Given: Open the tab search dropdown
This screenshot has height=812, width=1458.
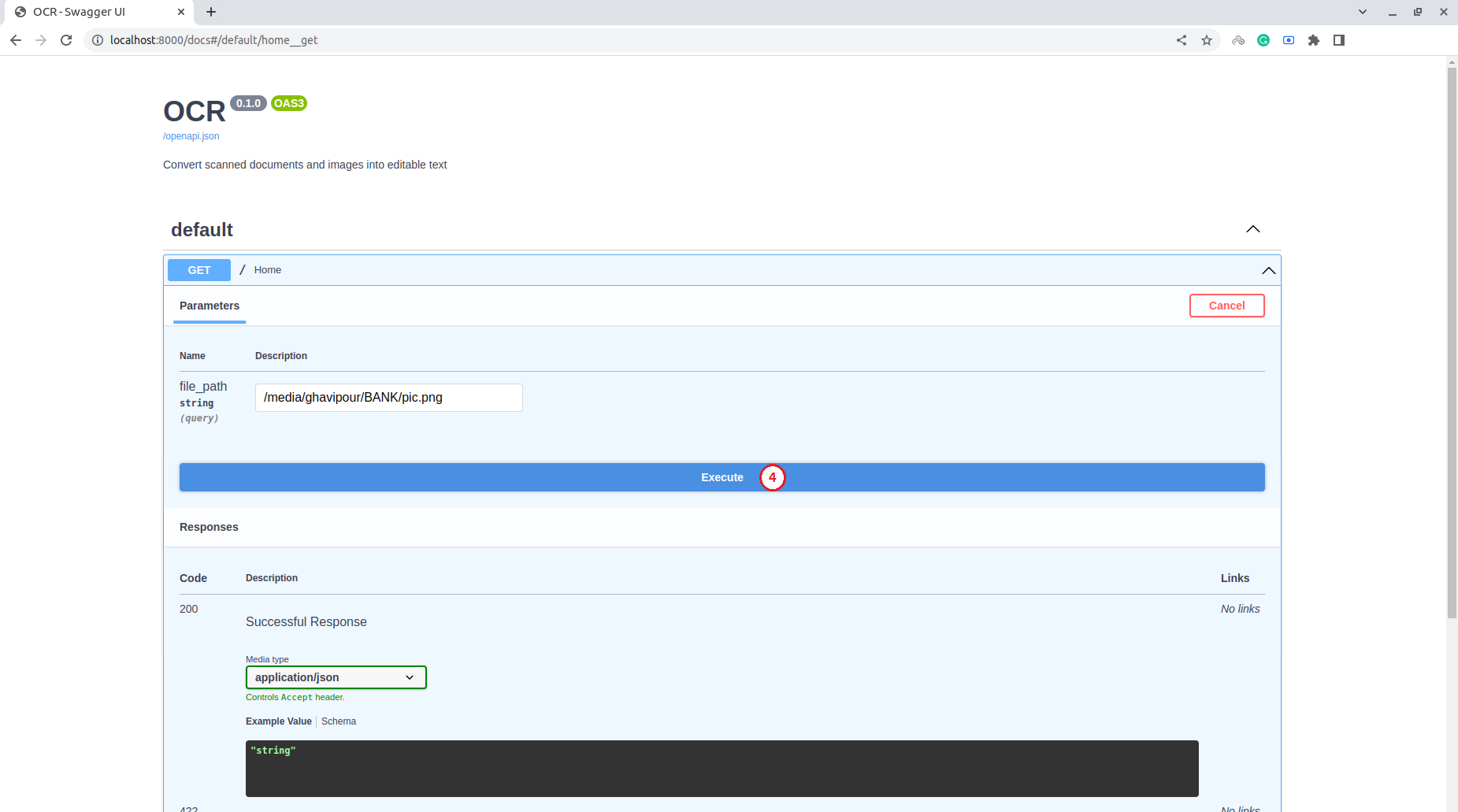Looking at the screenshot, I should pyautogui.click(x=1363, y=12).
